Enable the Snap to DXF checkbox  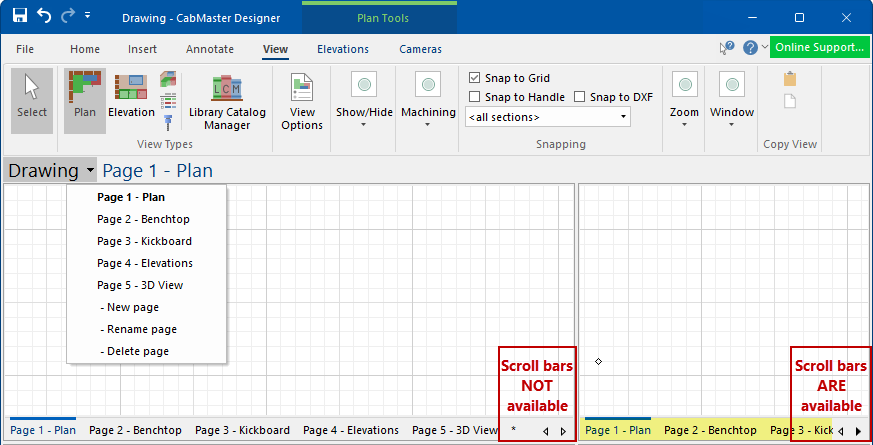tap(580, 97)
